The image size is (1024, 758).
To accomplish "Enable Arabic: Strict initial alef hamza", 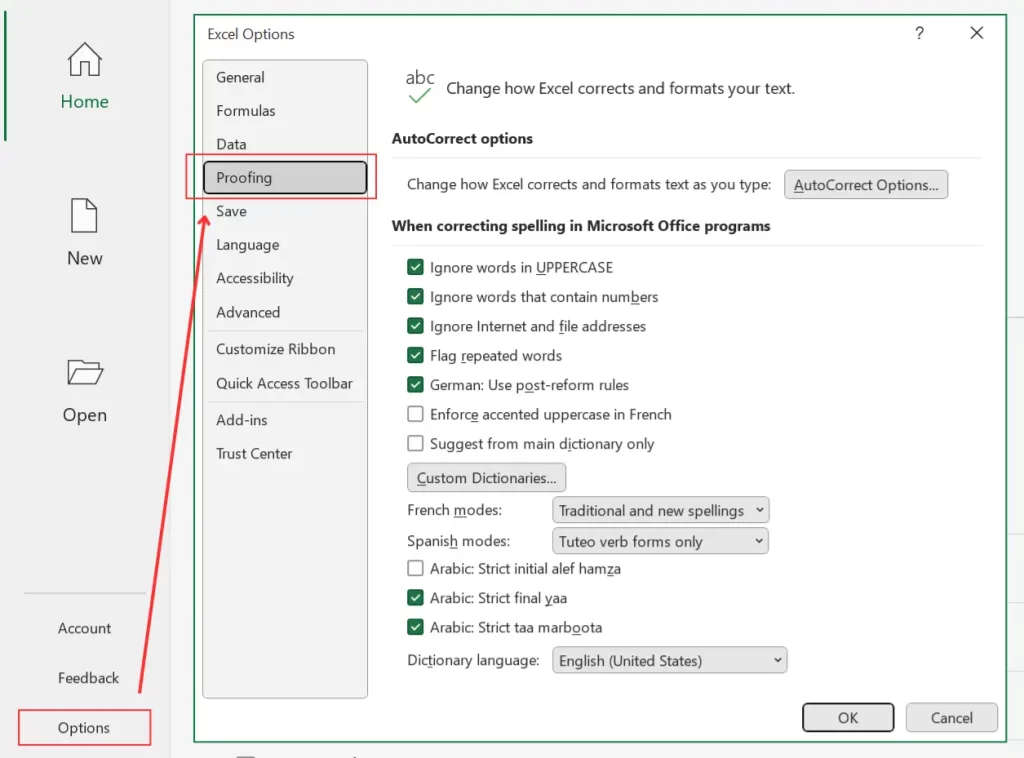I will (415, 568).
